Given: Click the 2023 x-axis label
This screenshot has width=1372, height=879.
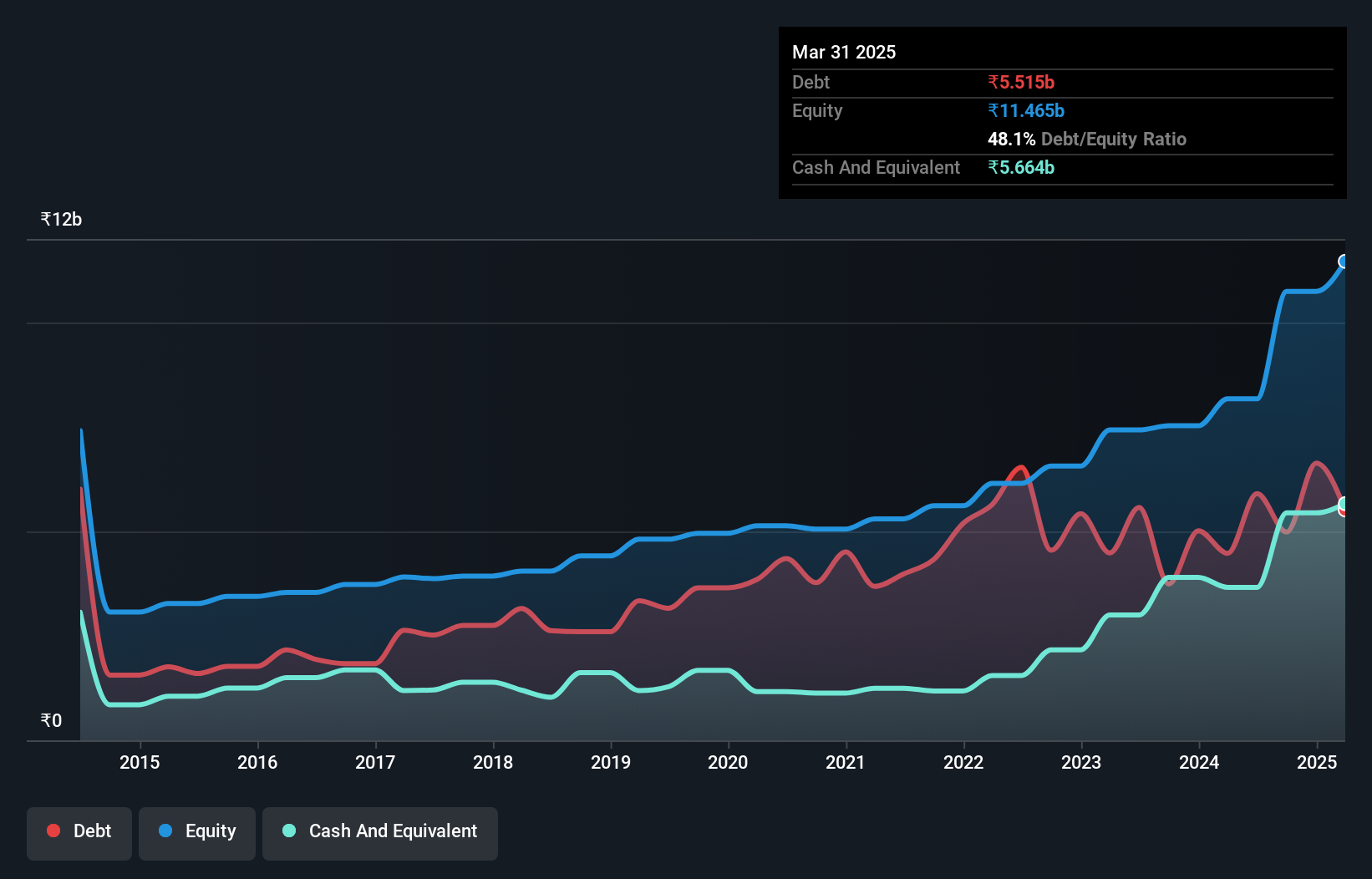Looking at the screenshot, I should point(1081,762).
